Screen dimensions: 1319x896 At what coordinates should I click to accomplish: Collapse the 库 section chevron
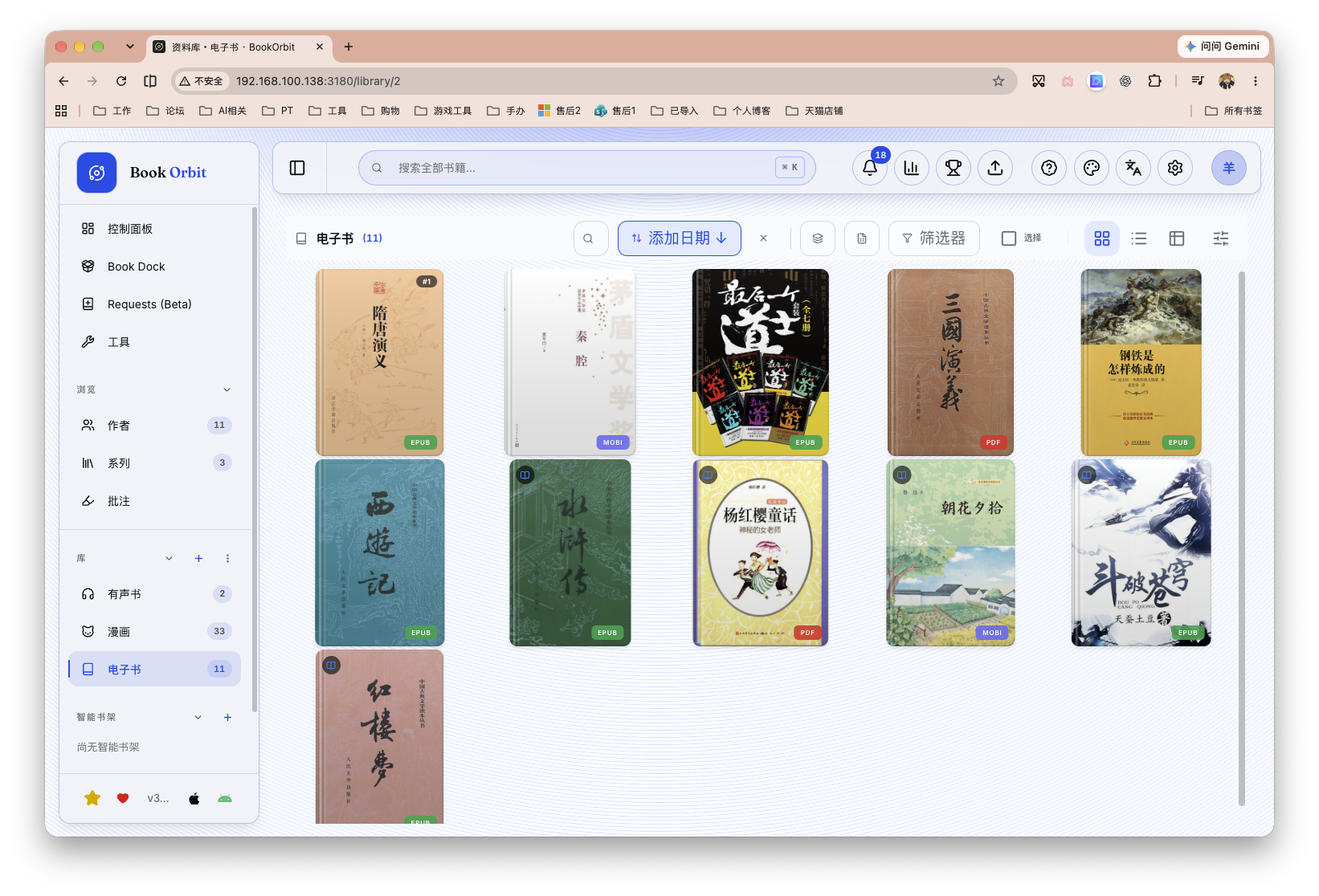169,558
